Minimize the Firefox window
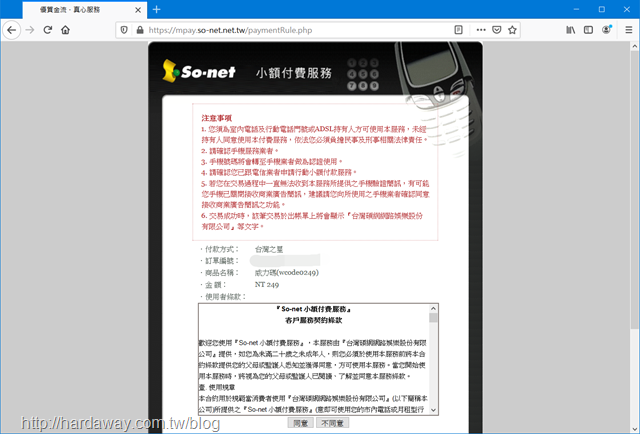This screenshot has height=434, width=640. tap(576, 9)
